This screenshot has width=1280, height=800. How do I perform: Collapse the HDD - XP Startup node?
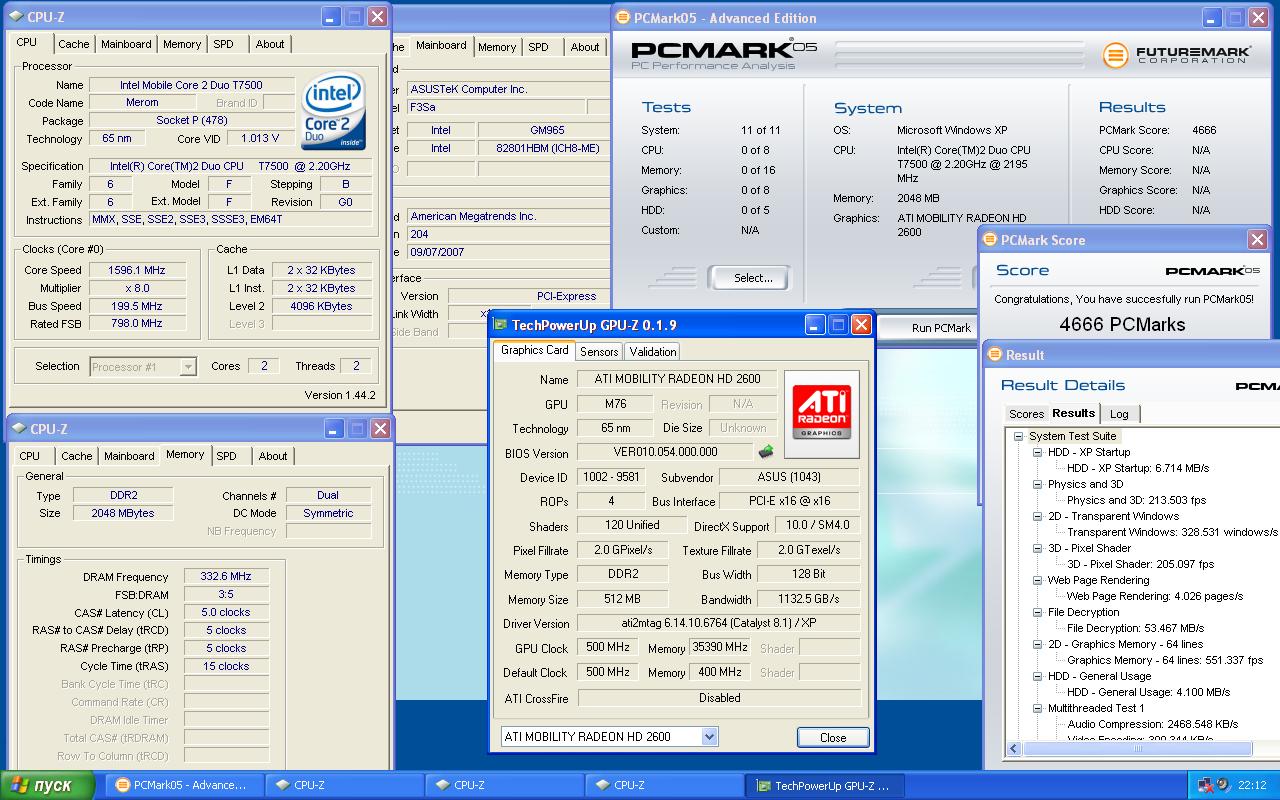point(1038,452)
